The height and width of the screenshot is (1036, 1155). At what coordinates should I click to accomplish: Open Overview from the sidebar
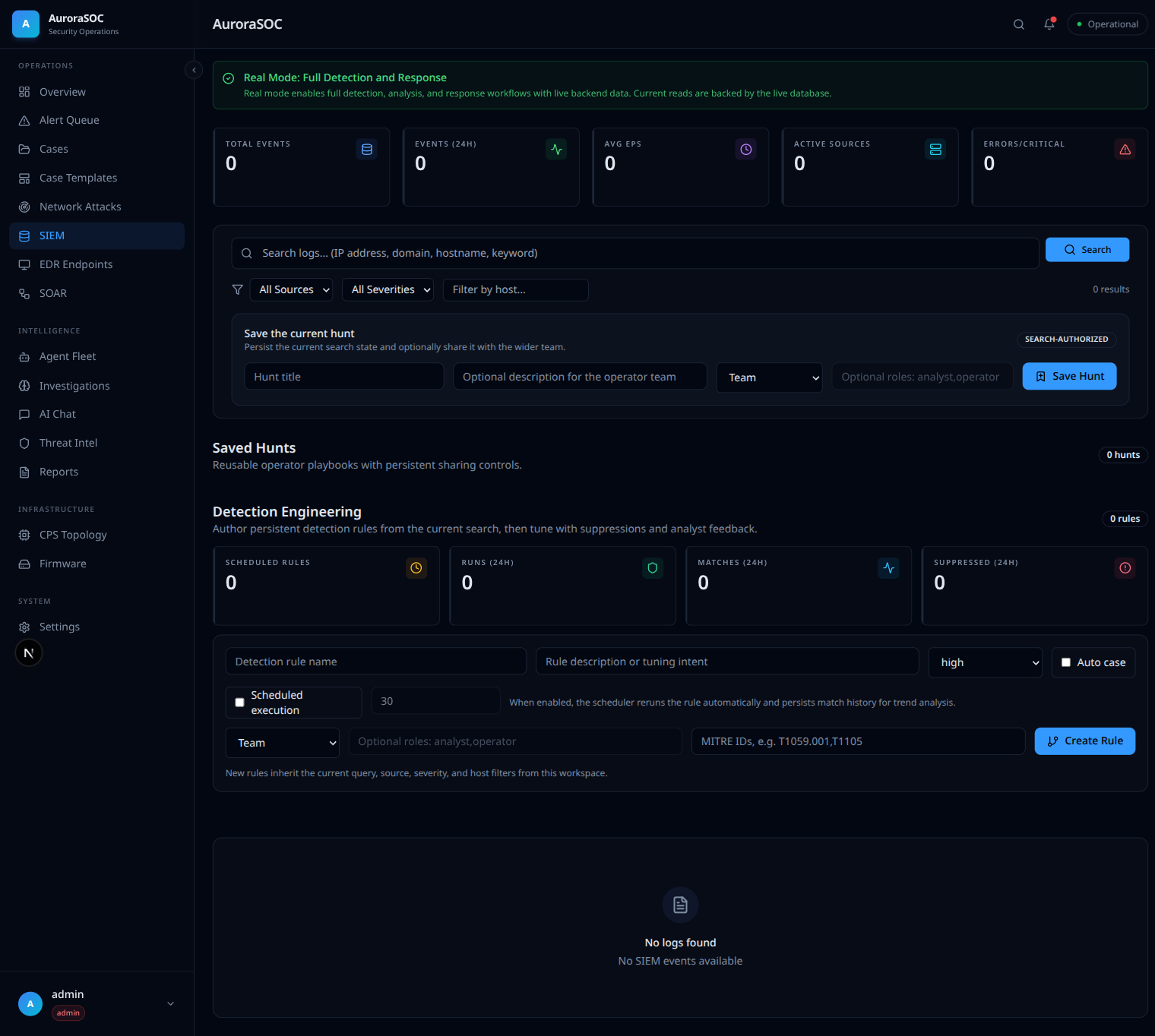(x=97, y=92)
